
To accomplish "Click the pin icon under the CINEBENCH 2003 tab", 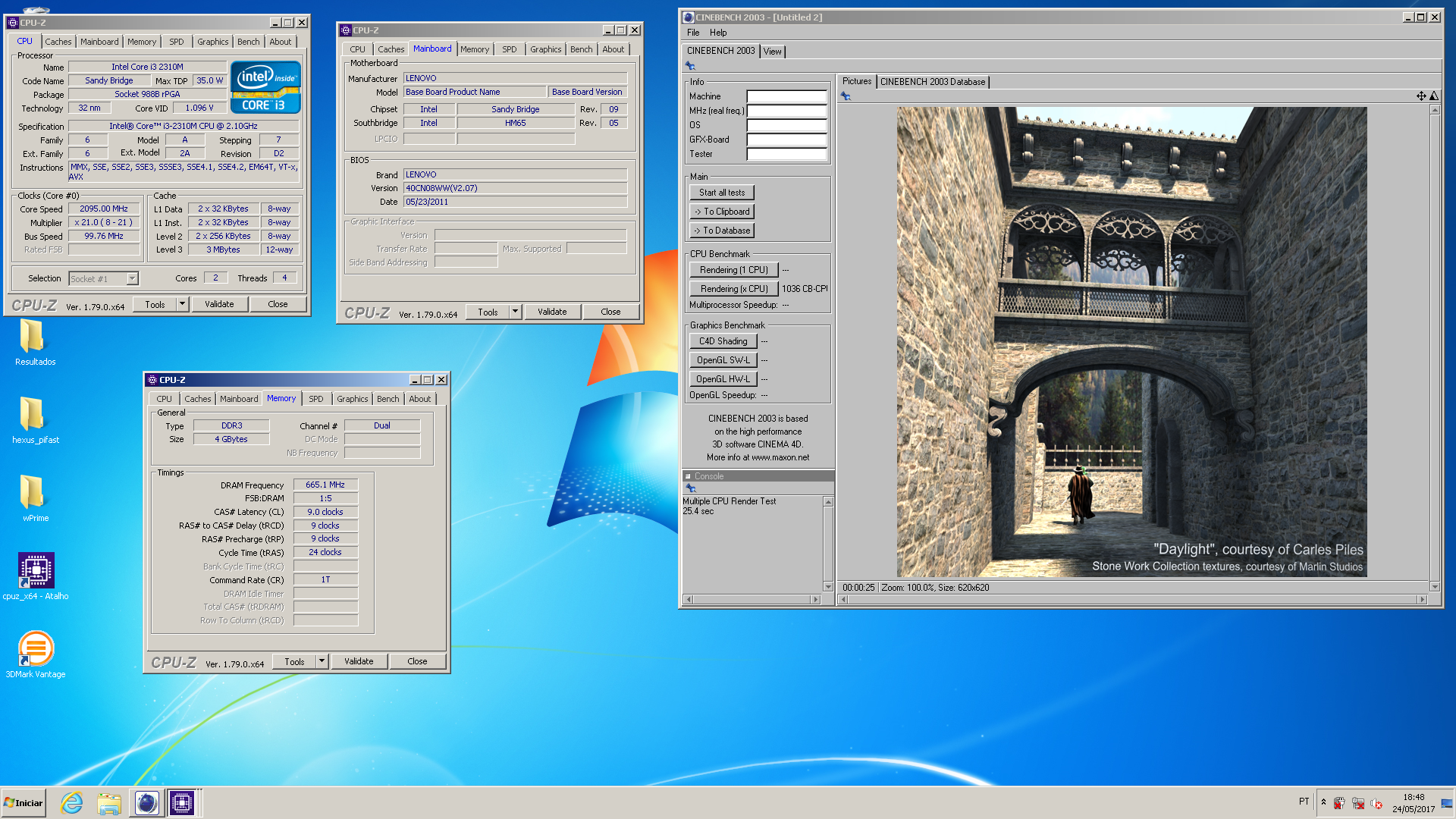I will pos(690,66).
